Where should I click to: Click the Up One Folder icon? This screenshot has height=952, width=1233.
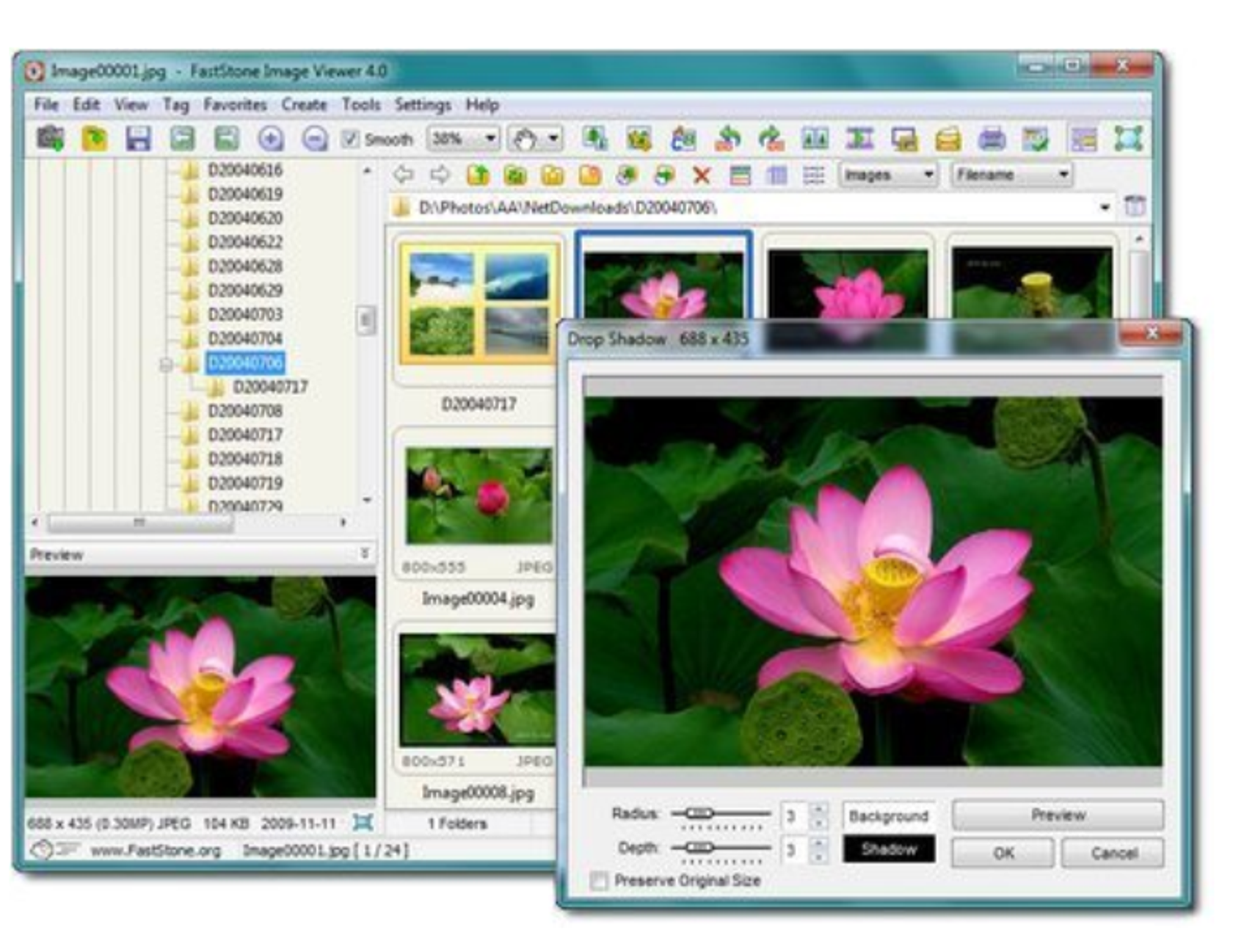click(478, 175)
